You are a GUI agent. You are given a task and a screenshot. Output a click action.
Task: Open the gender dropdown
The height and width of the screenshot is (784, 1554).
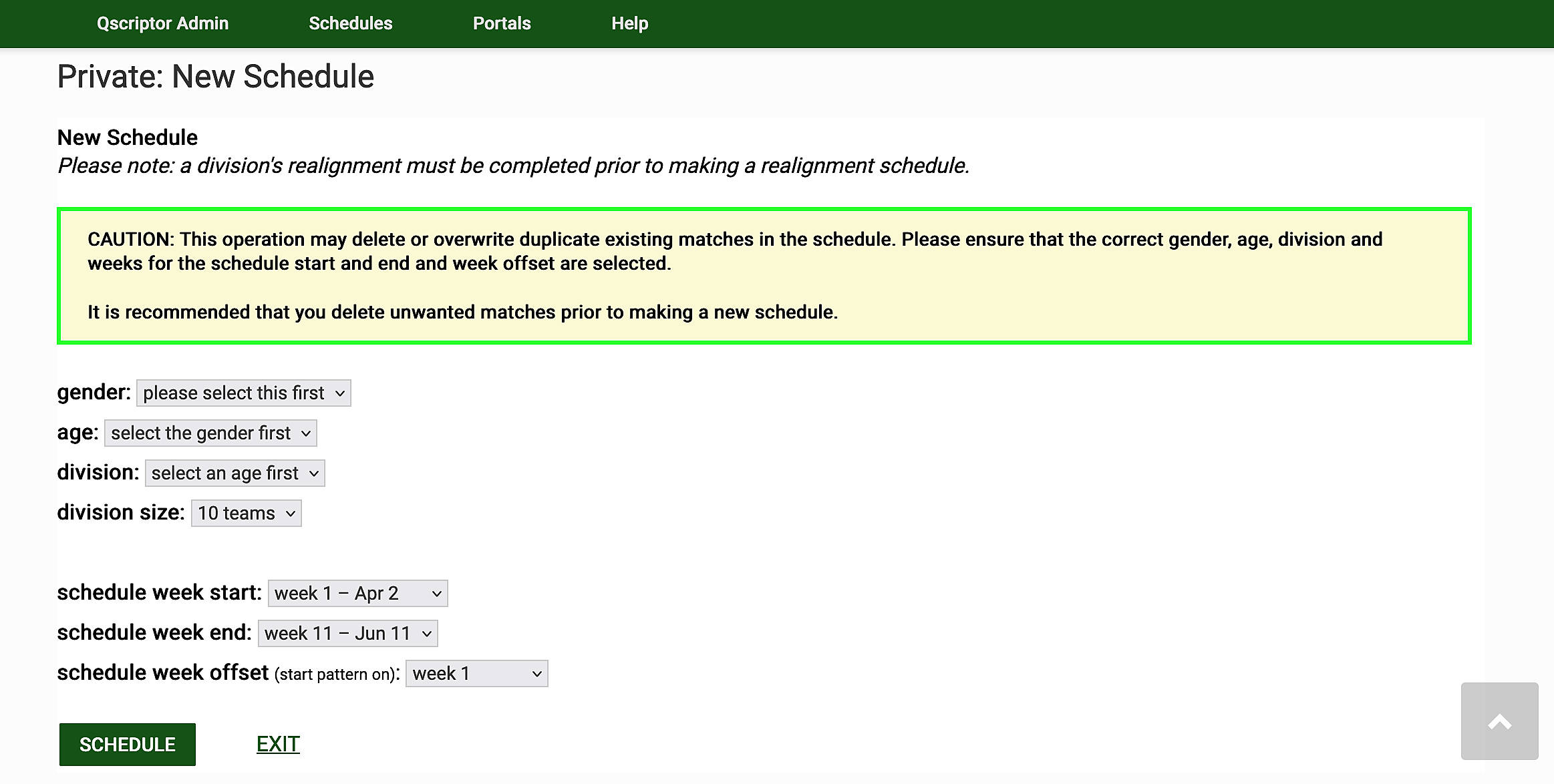click(243, 393)
